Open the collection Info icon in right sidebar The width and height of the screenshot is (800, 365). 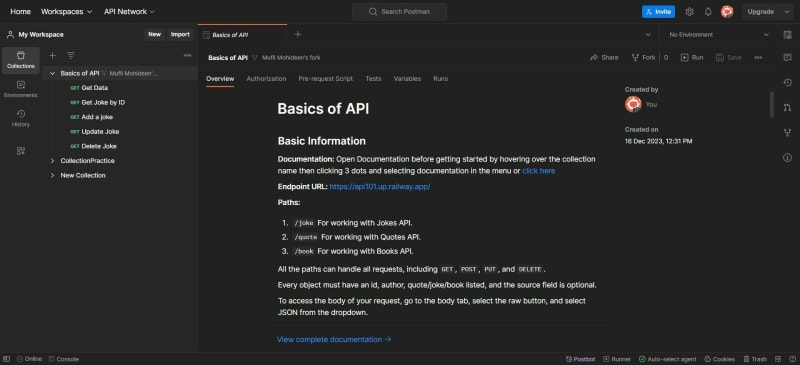(x=787, y=158)
